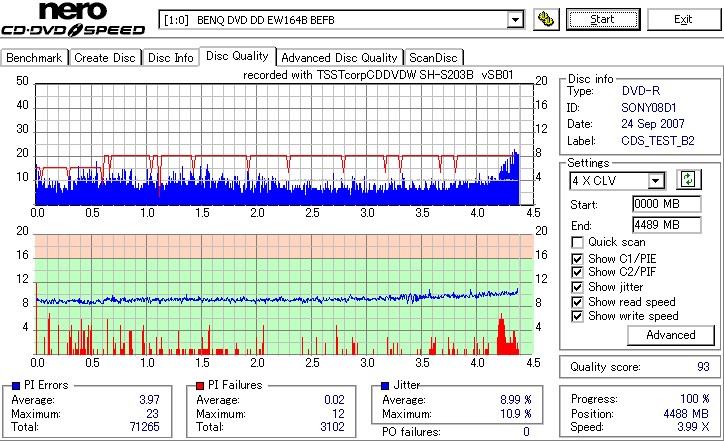Click the red PI Failures legend square
This screenshot has width=724, height=441.
200,386
